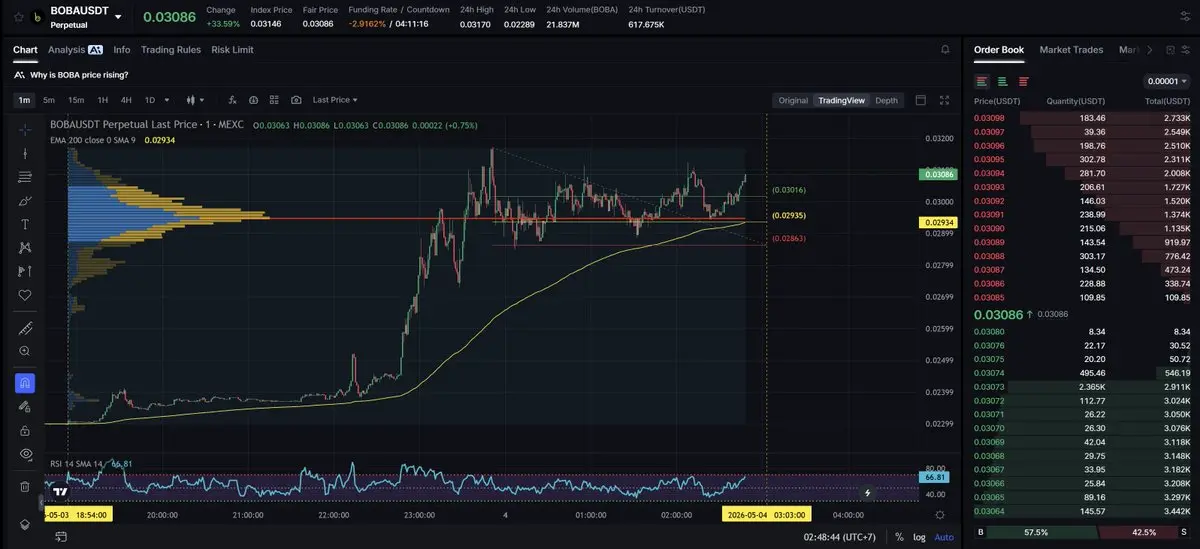Viewport: 1200px width, 549px height.
Task: Open the object tree layers icon
Action: point(26,524)
